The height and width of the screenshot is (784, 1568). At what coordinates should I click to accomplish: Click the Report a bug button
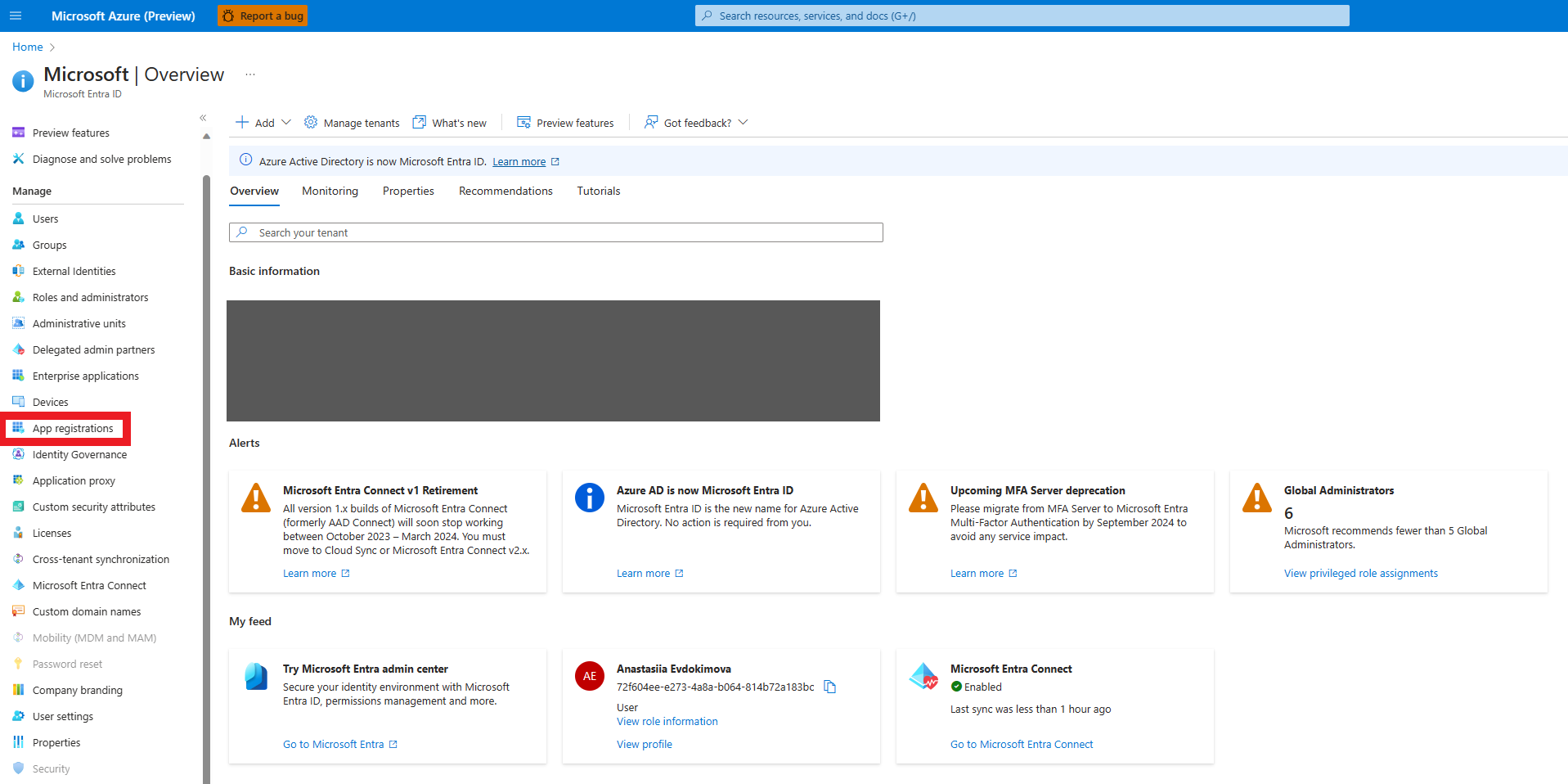pyautogui.click(x=263, y=16)
